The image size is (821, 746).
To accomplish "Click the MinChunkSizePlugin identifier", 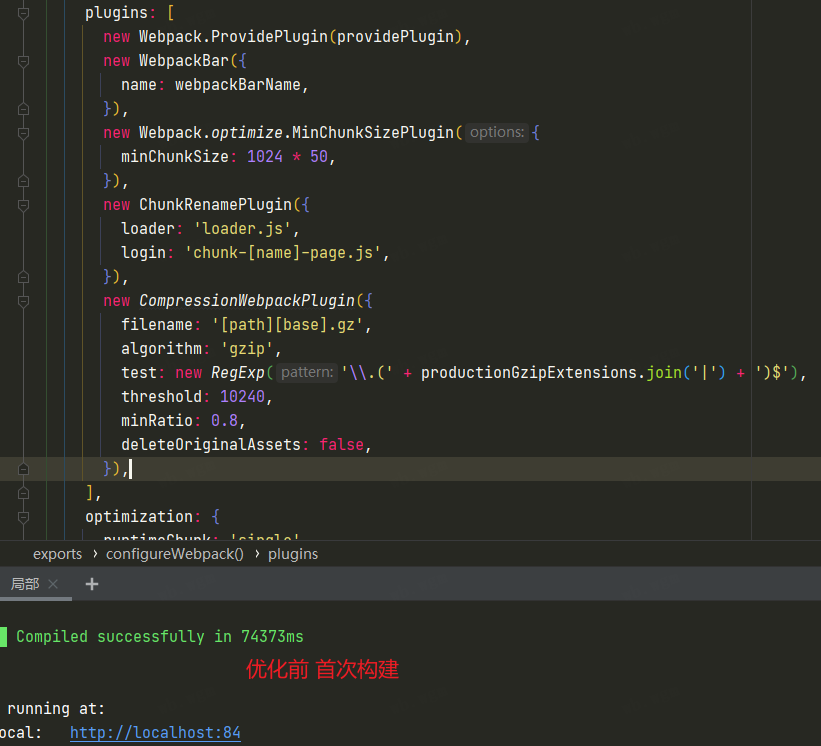I will (x=373, y=132).
